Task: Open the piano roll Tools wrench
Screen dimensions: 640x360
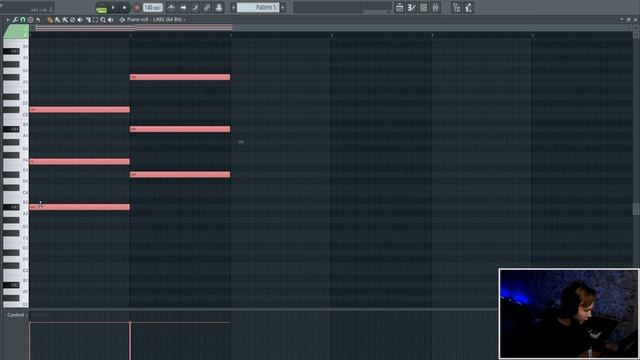Action: 15,20
